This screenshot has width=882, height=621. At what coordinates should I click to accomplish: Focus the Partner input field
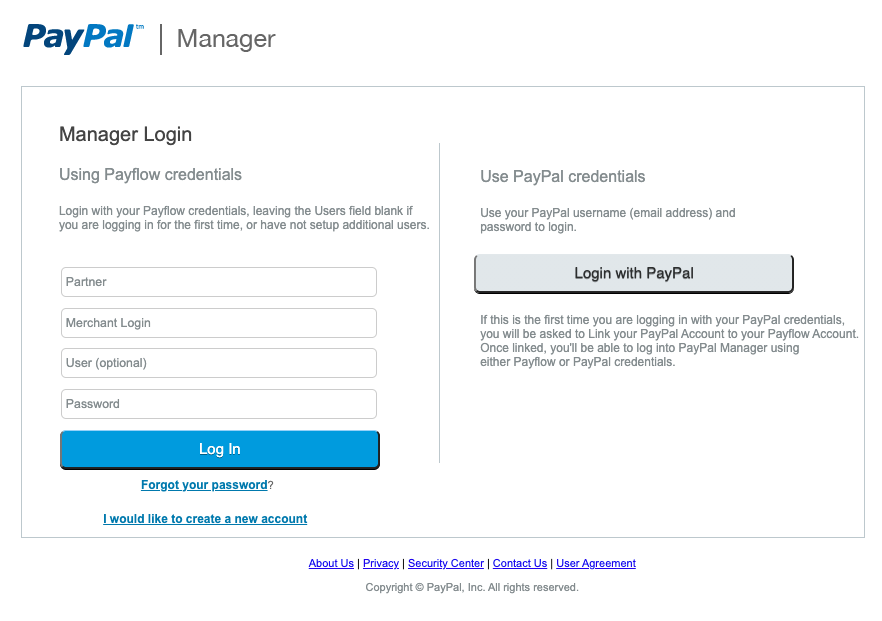(x=219, y=282)
